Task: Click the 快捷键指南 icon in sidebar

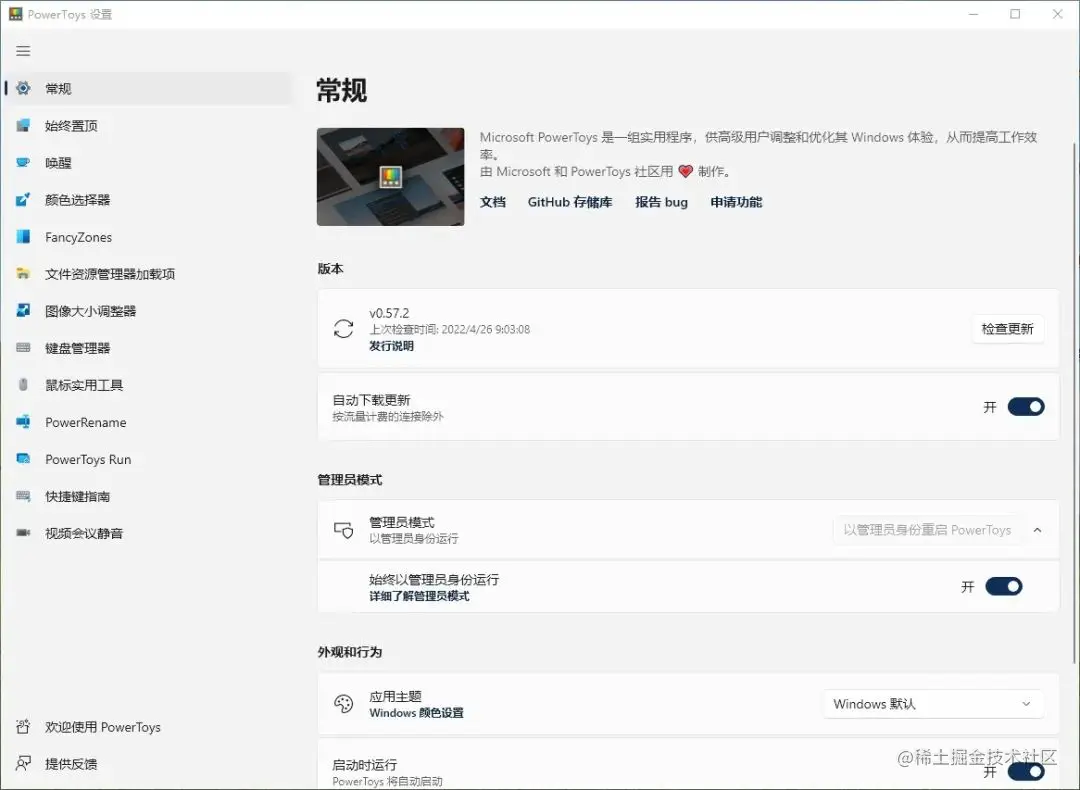Action: click(x=23, y=496)
